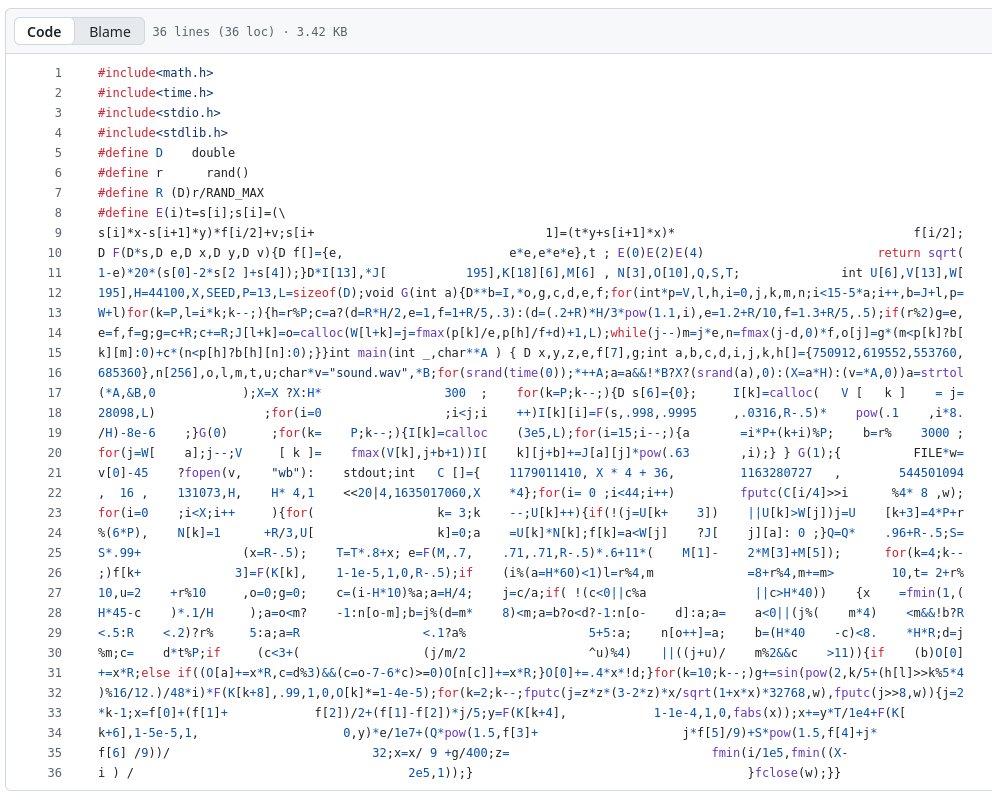Select line number 11
992x800 pixels.
[55, 273]
